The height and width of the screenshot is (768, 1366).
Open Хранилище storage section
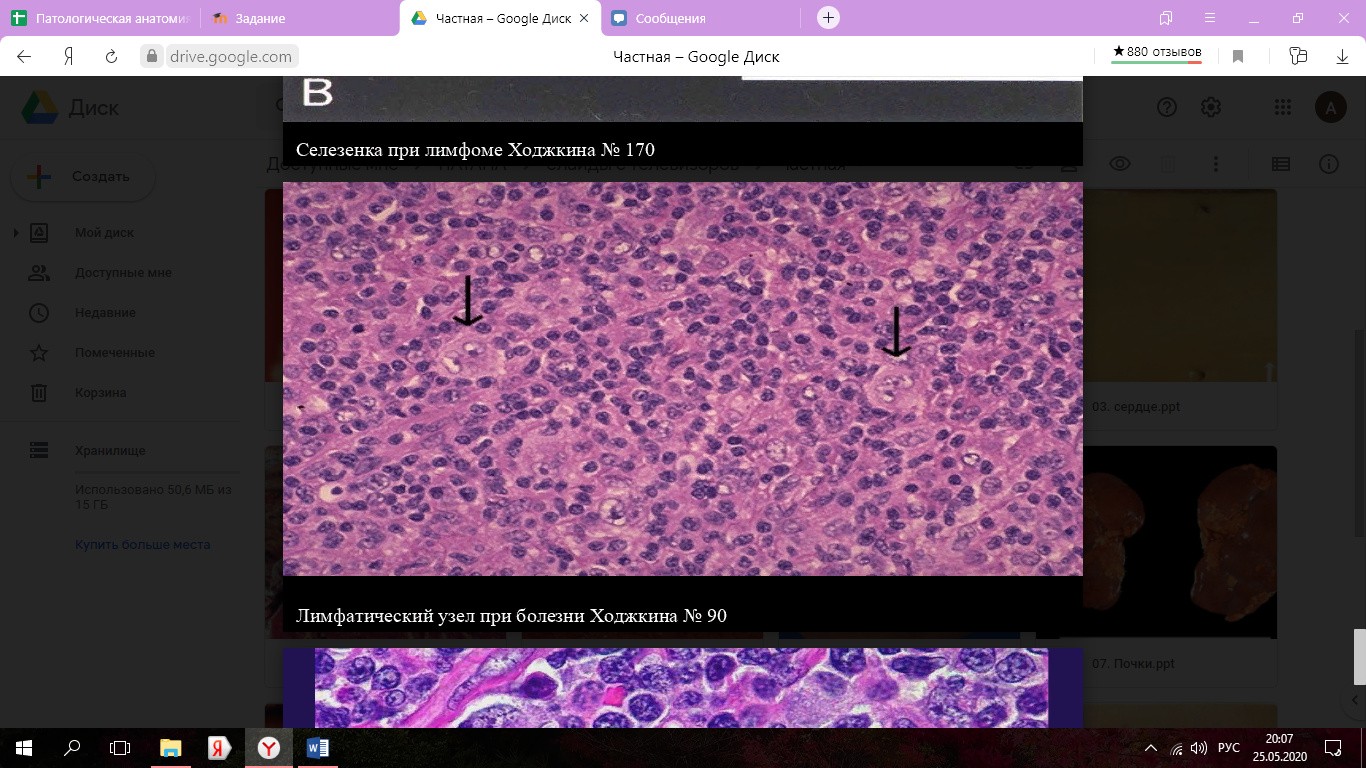coord(109,451)
